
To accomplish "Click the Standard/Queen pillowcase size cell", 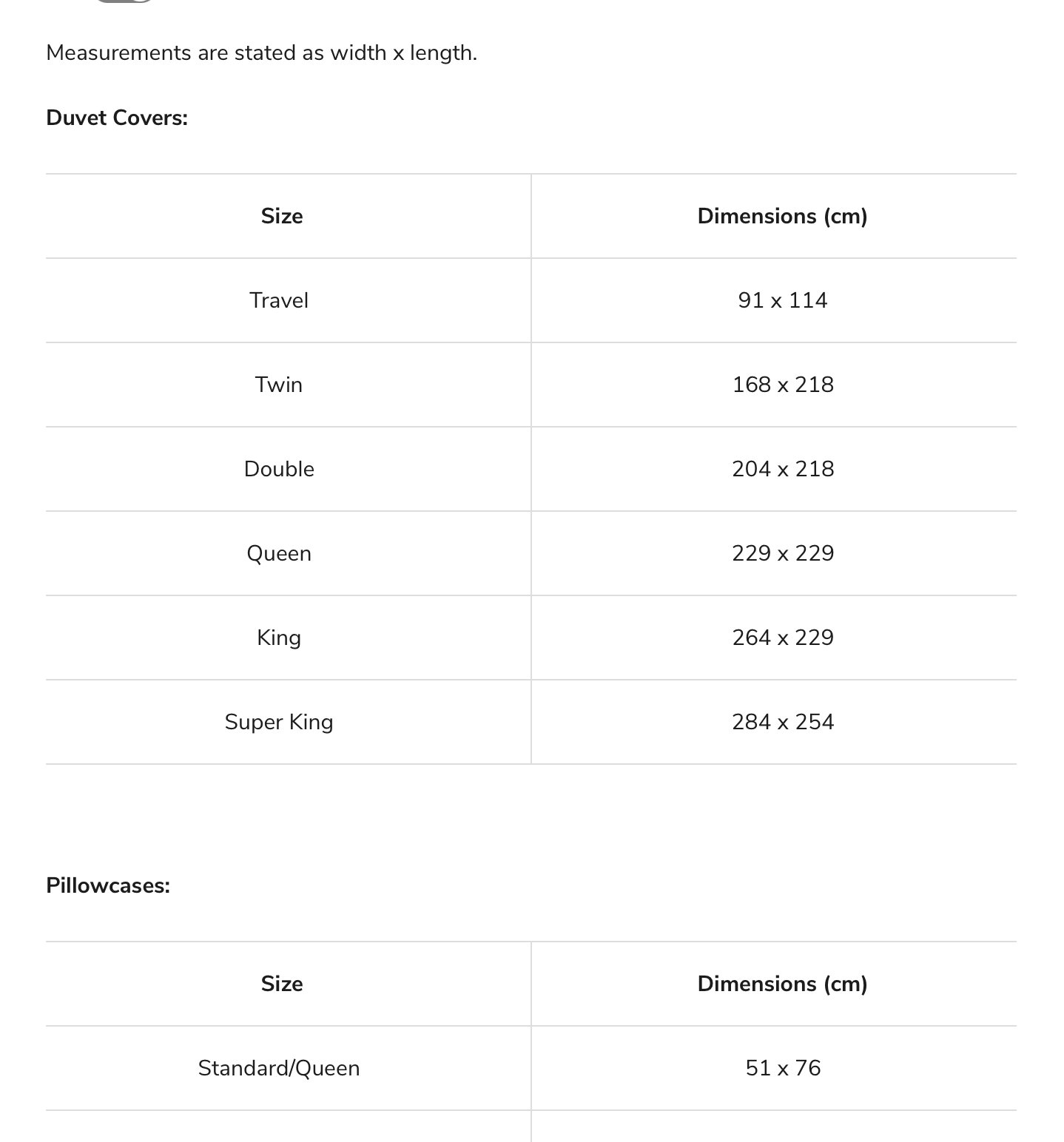I will point(279,1068).
